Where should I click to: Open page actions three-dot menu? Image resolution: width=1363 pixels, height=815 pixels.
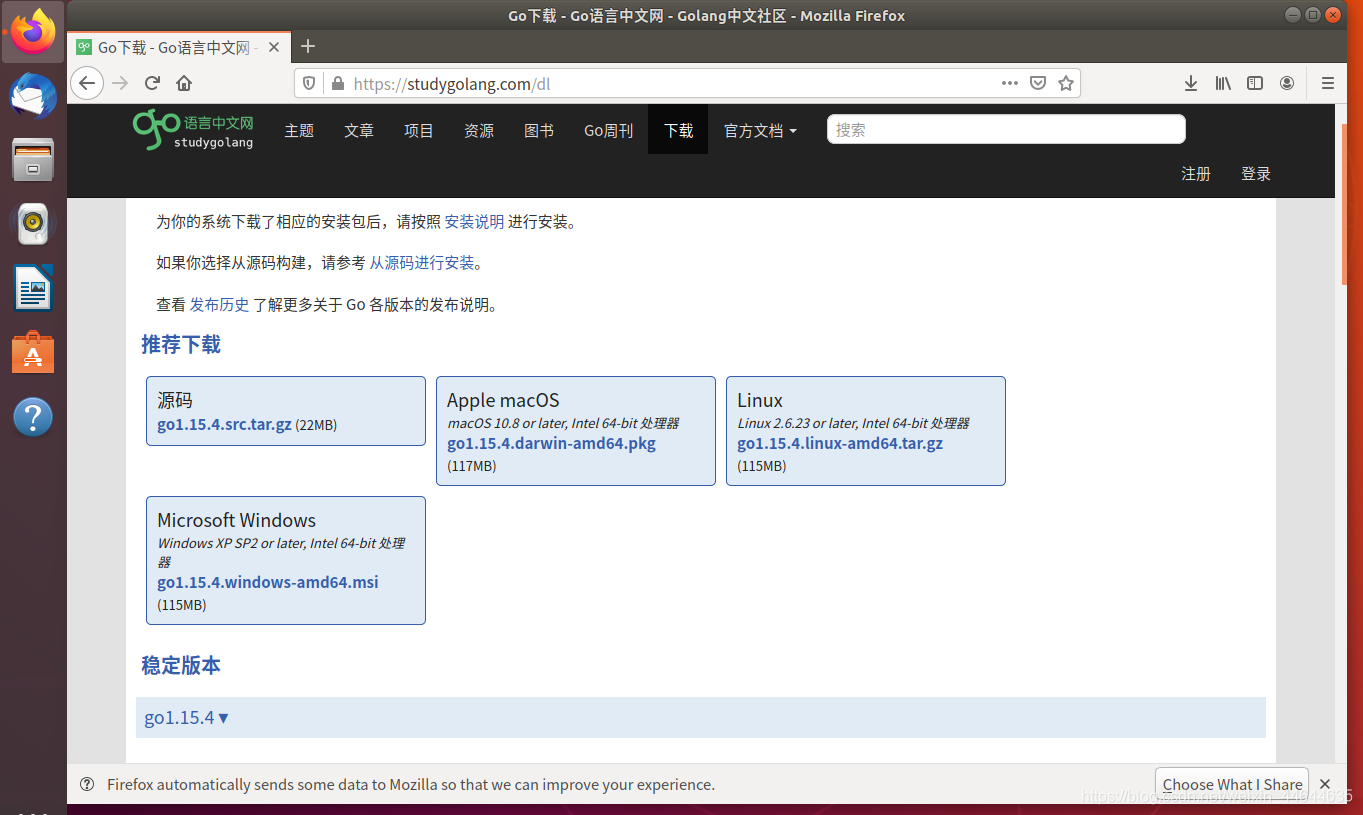(x=1010, y=83)
